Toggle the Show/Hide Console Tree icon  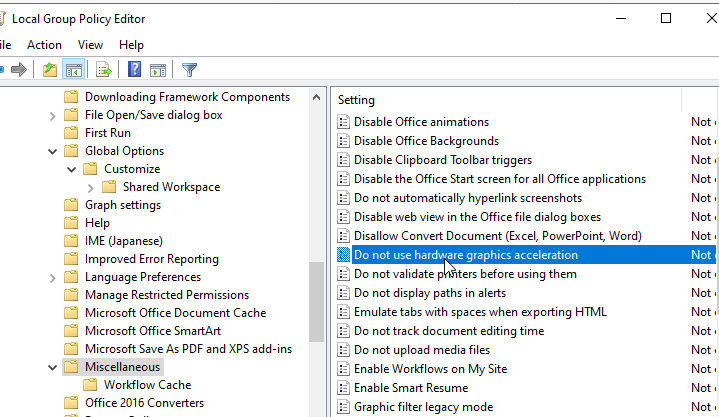[73, 70]
